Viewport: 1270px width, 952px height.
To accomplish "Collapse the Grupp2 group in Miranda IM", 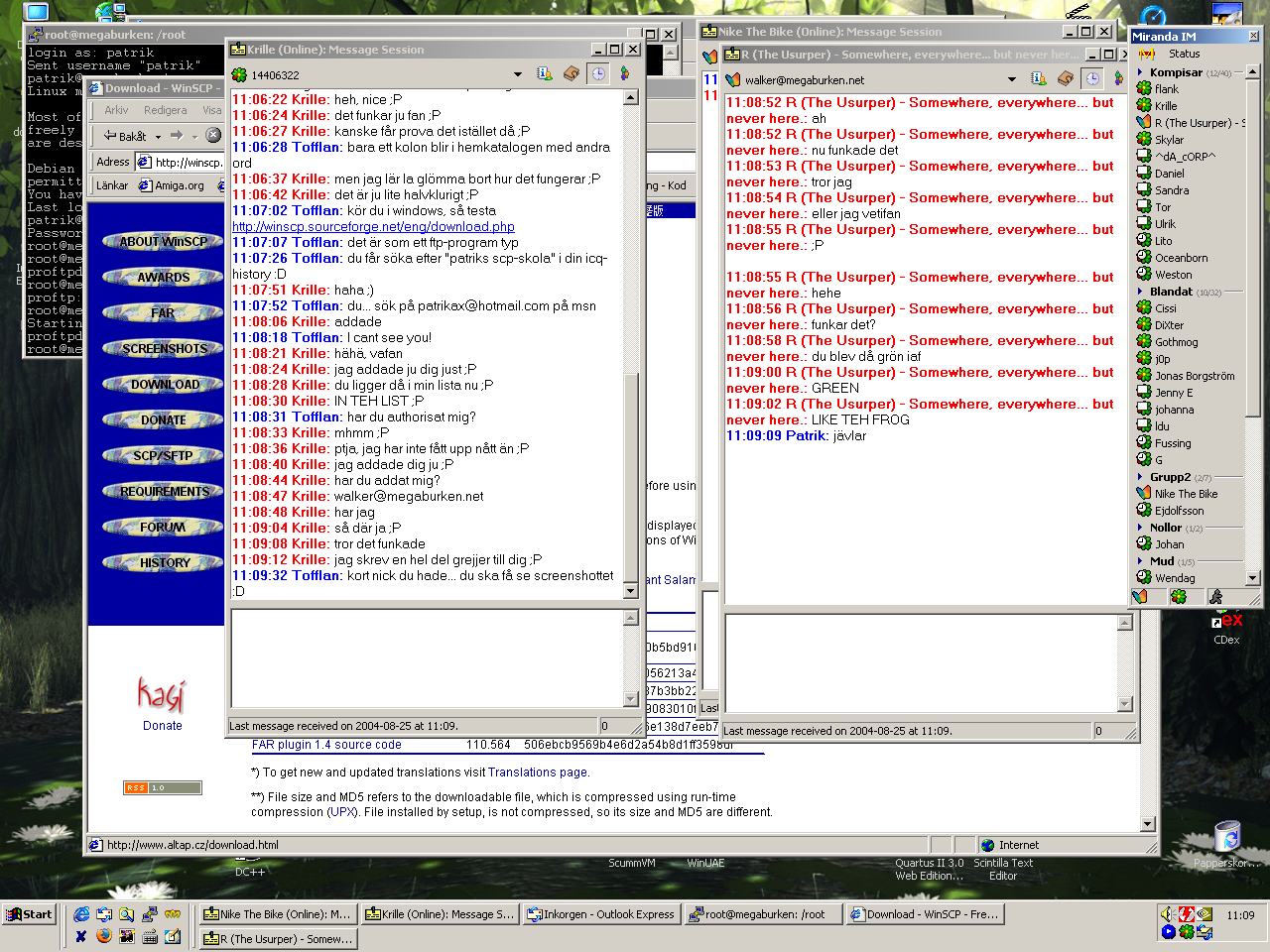I will (x=1141, y=477).
